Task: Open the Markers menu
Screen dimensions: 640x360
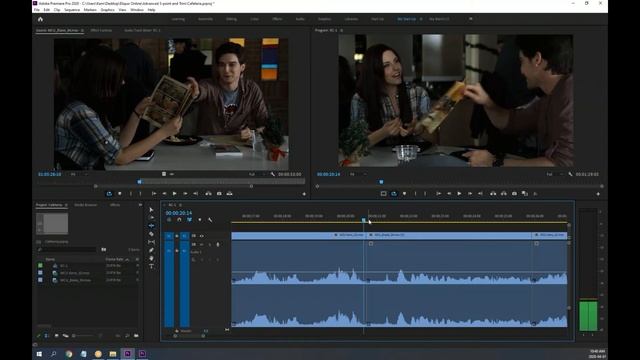Action: click(90, 10)
